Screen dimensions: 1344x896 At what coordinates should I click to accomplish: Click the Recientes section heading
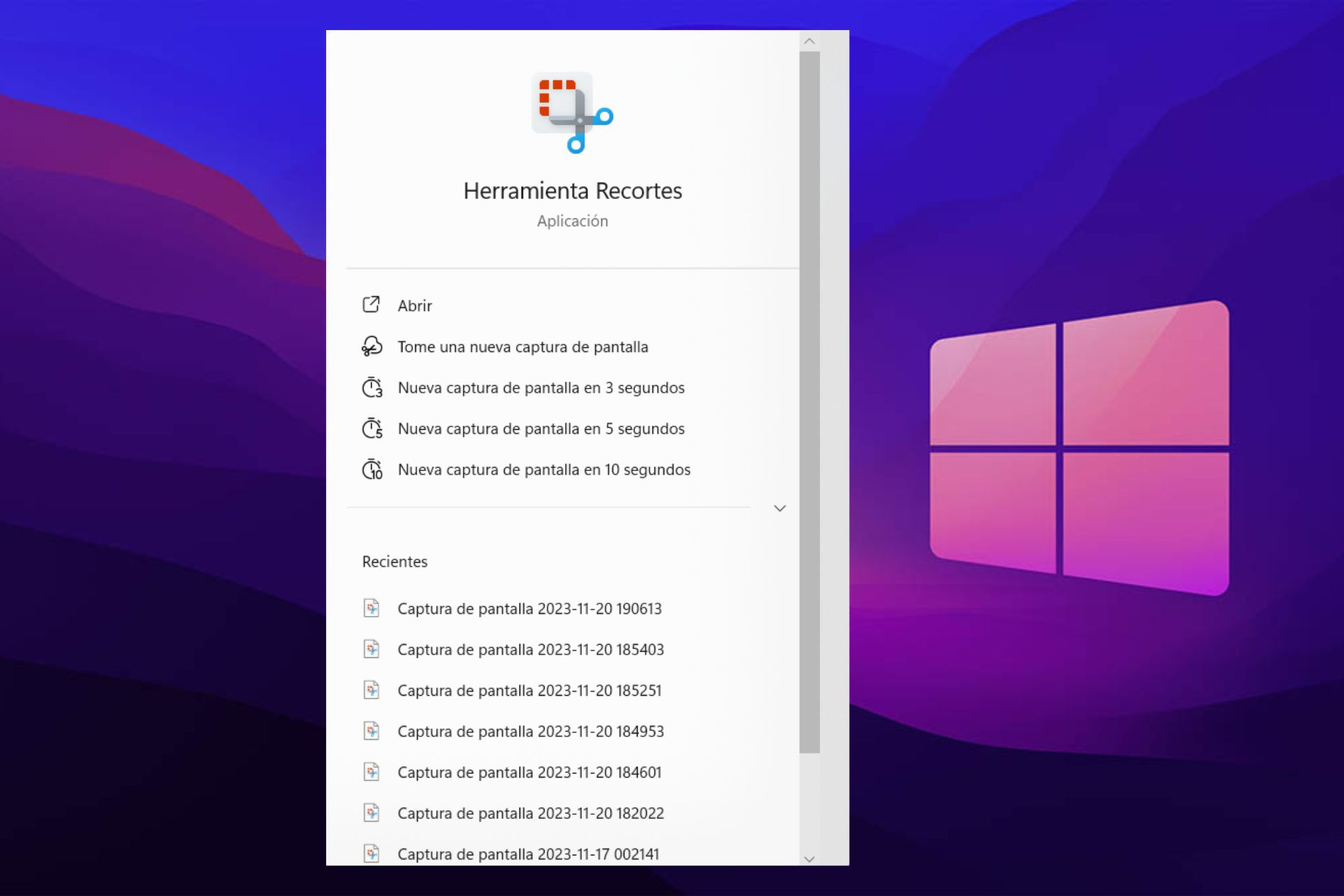point(395,561)
